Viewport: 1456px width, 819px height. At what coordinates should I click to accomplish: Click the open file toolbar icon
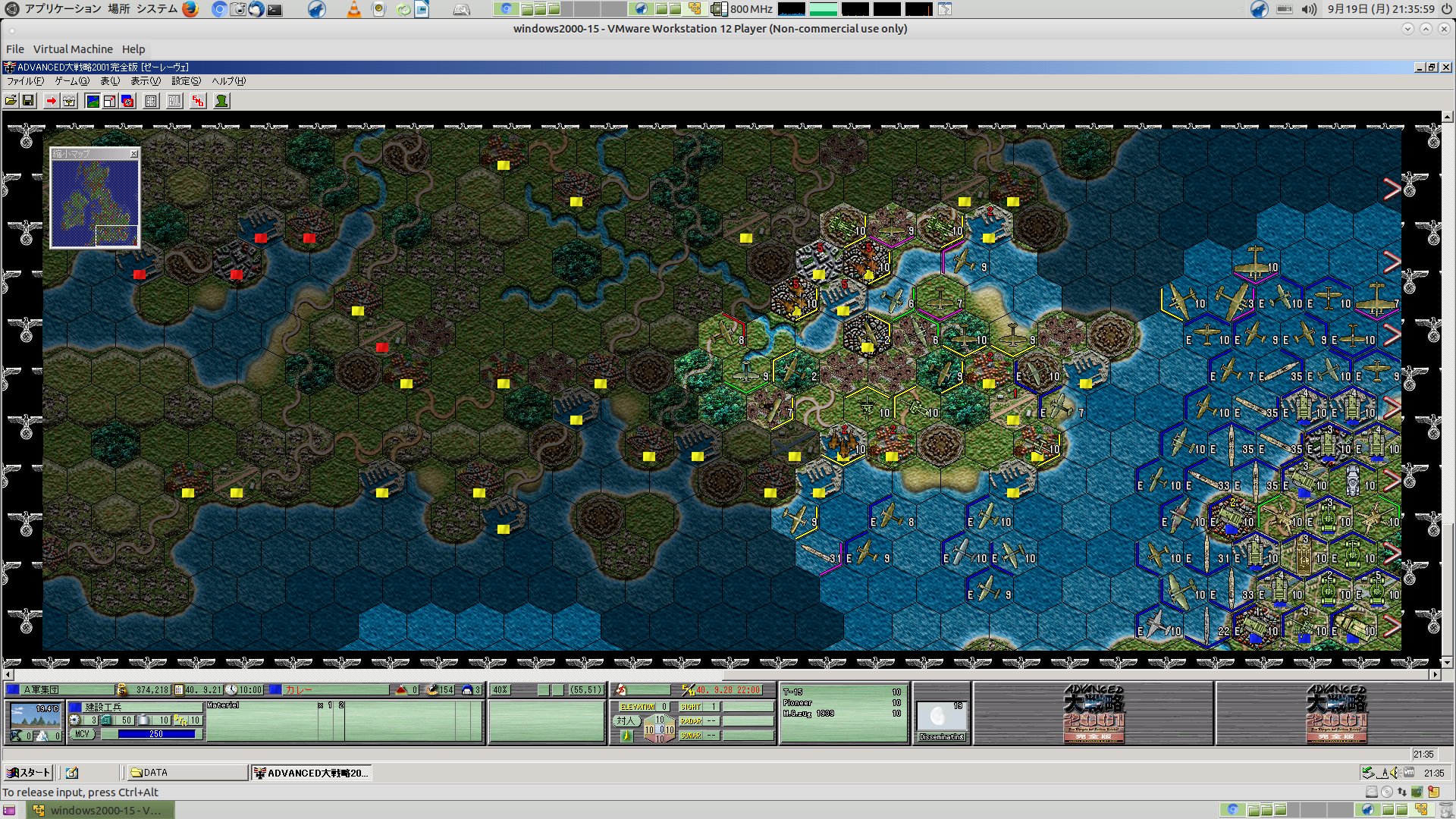[x=11, y=101]
